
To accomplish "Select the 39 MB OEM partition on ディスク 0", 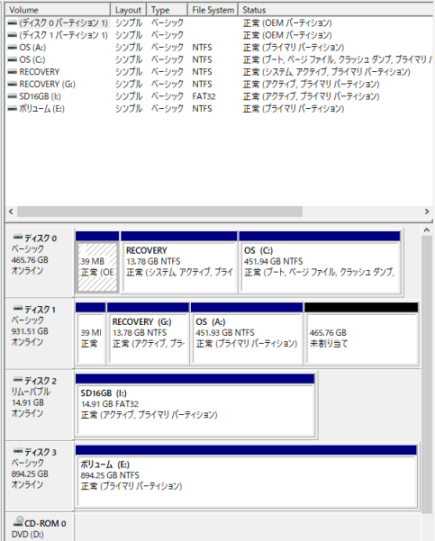I will (x=97, y=262).
